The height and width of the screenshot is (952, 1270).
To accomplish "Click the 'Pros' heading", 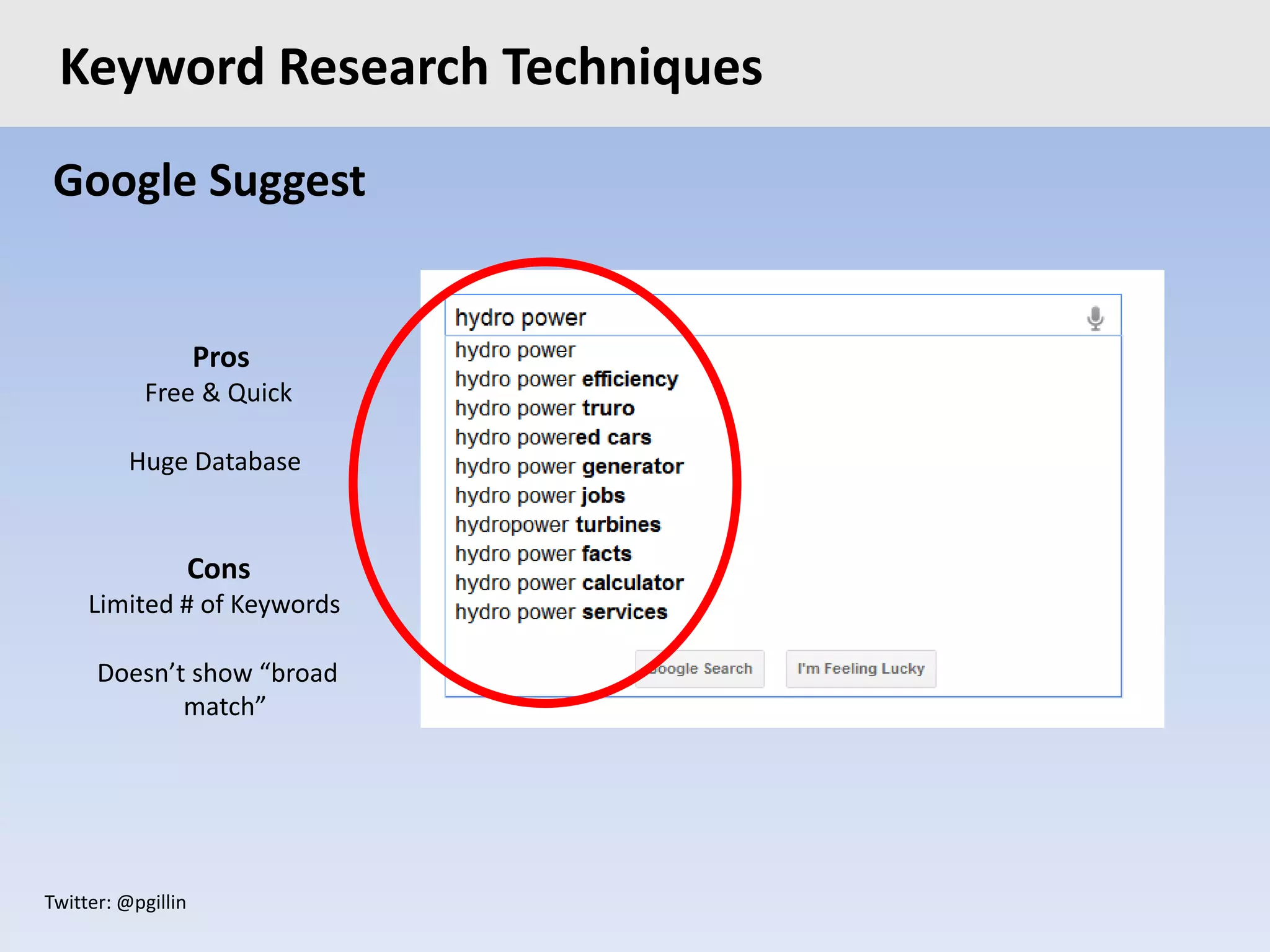I will (x=221, y=357).
